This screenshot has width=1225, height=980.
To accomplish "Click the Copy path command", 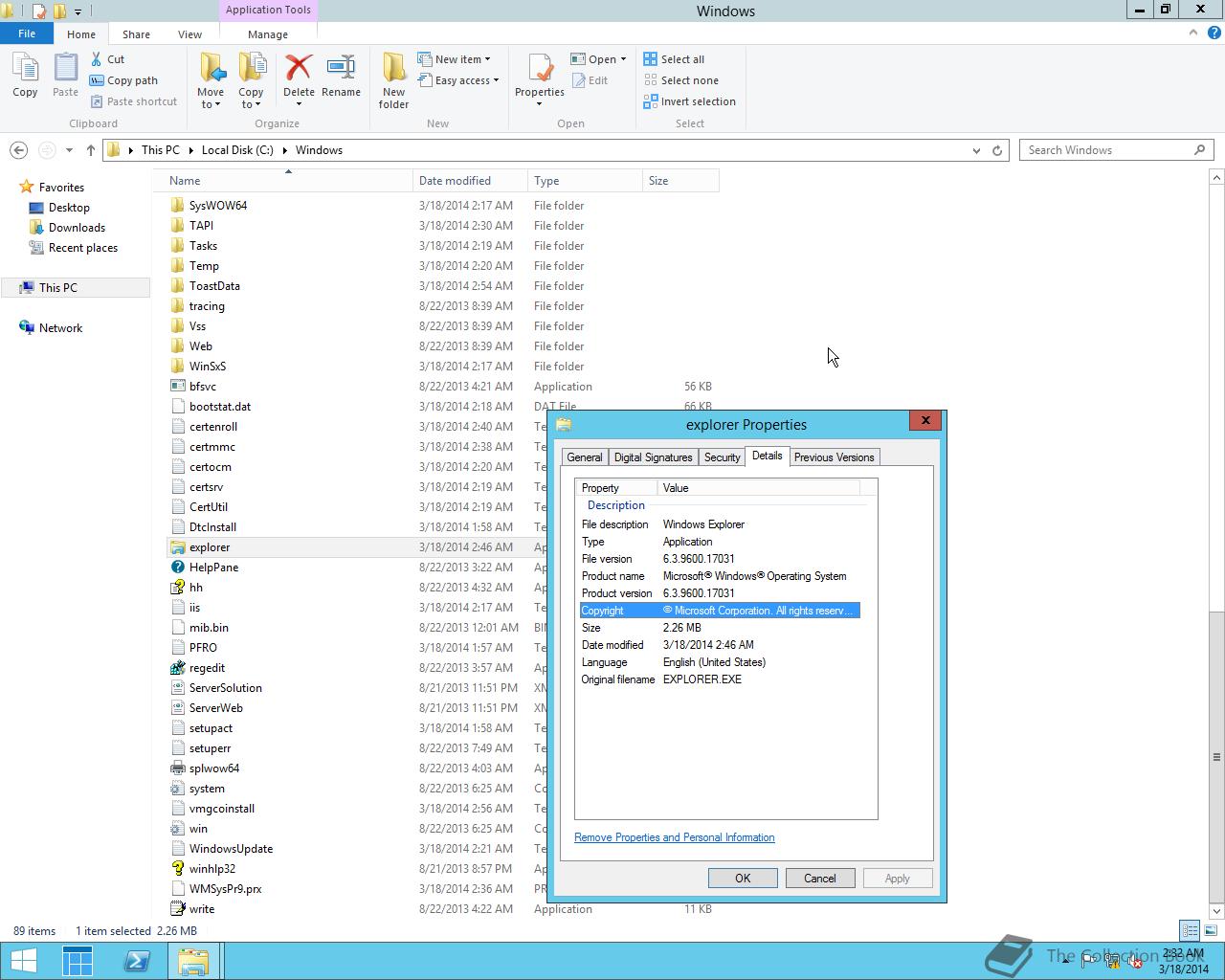I will [123, 80].
